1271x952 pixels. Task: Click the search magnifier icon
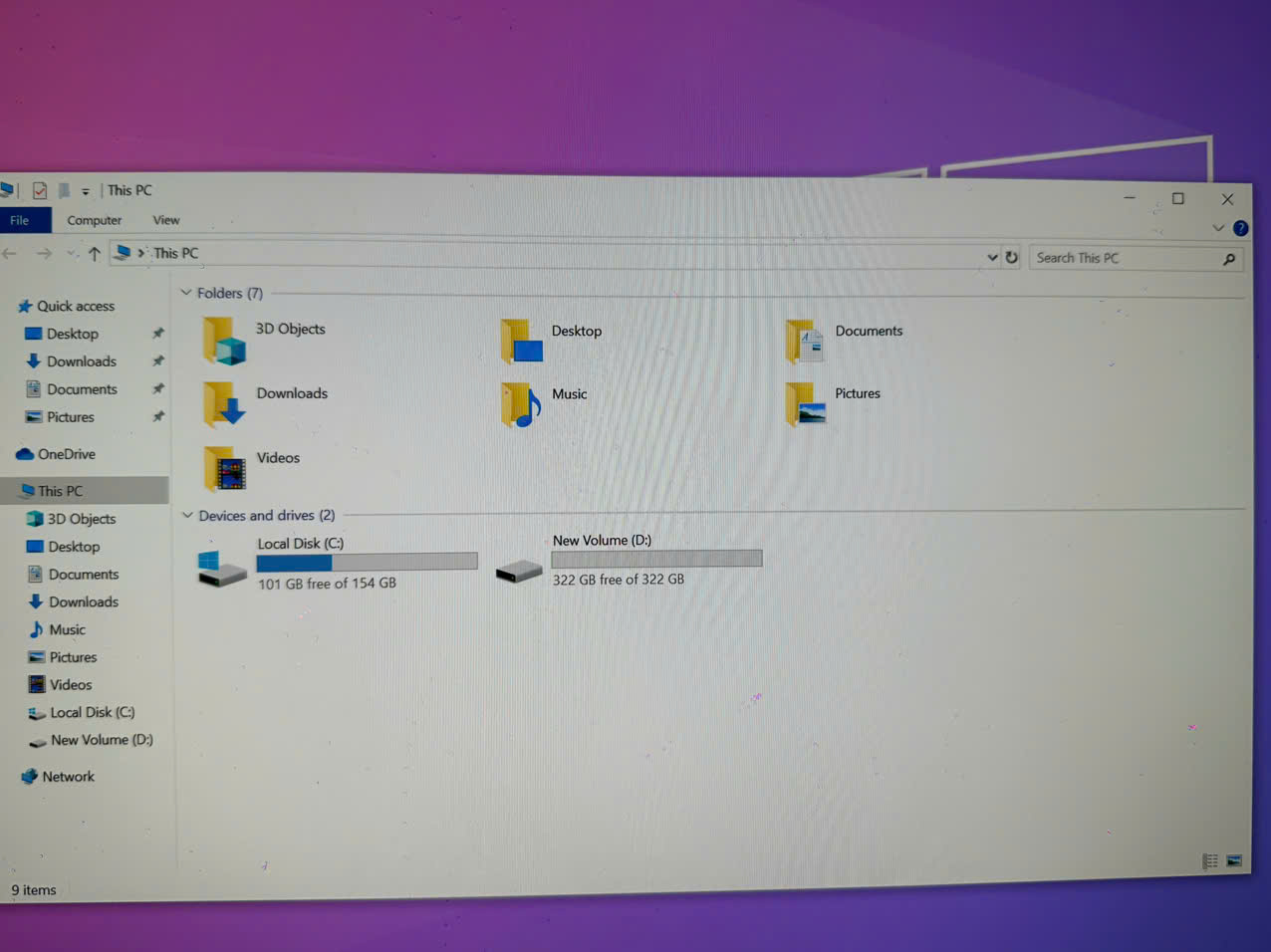click(x=1229, y=259)
